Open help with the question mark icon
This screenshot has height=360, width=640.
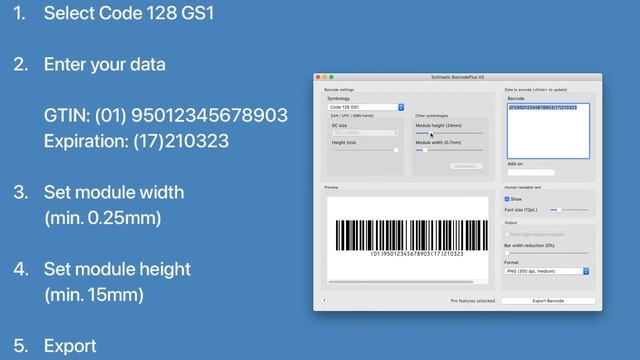click(x=324, y=301)
